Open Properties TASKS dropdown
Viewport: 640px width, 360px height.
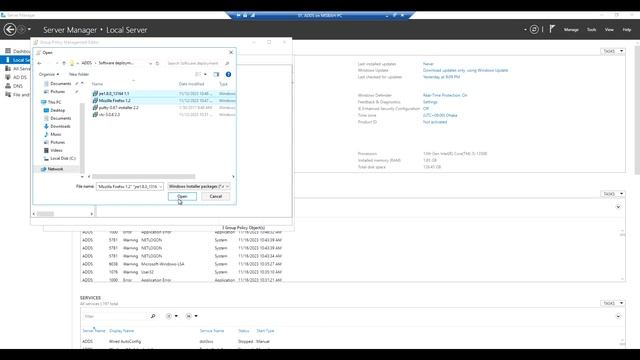613,51
